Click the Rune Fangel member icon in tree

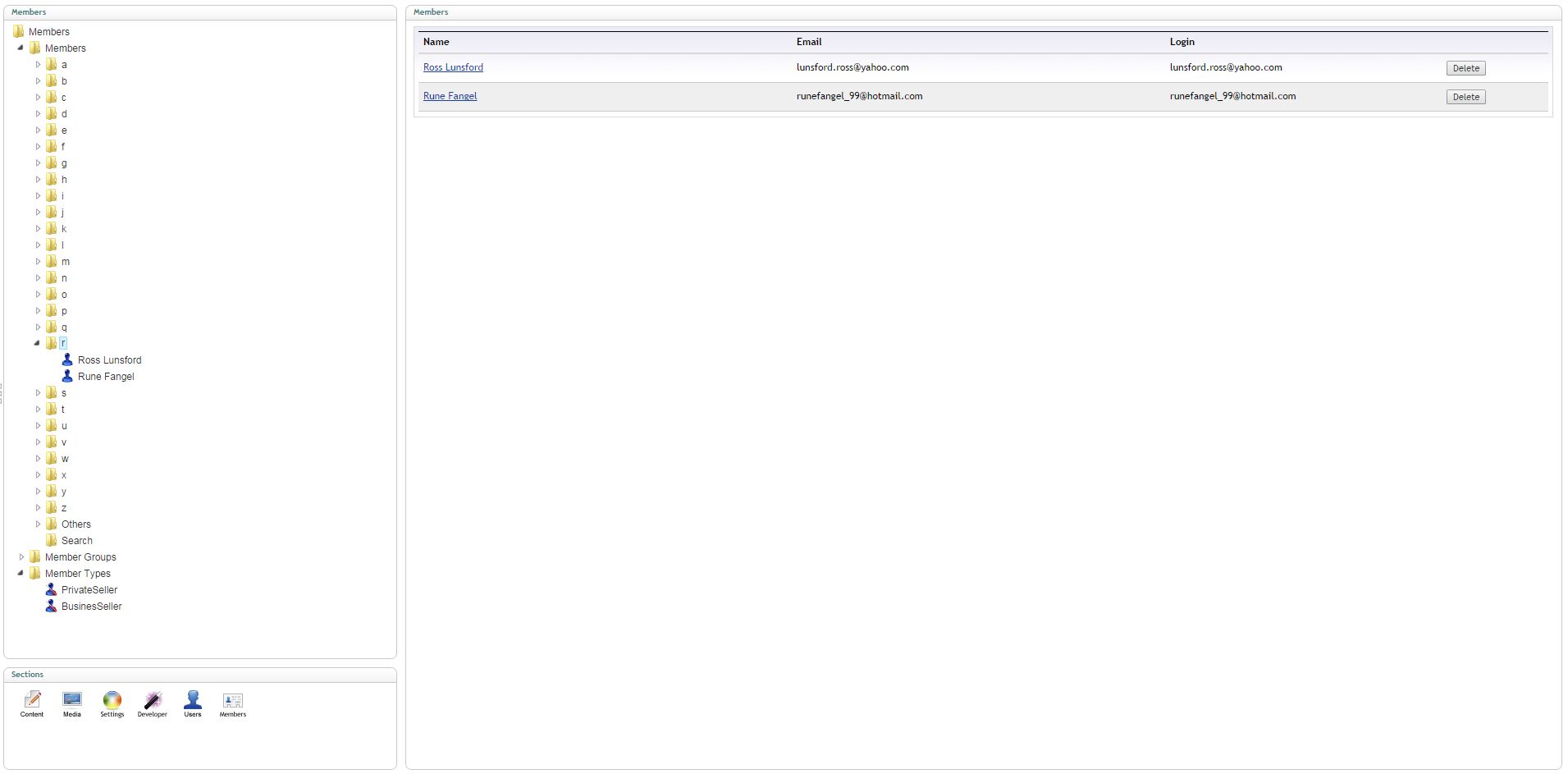(x=67, y=376)
